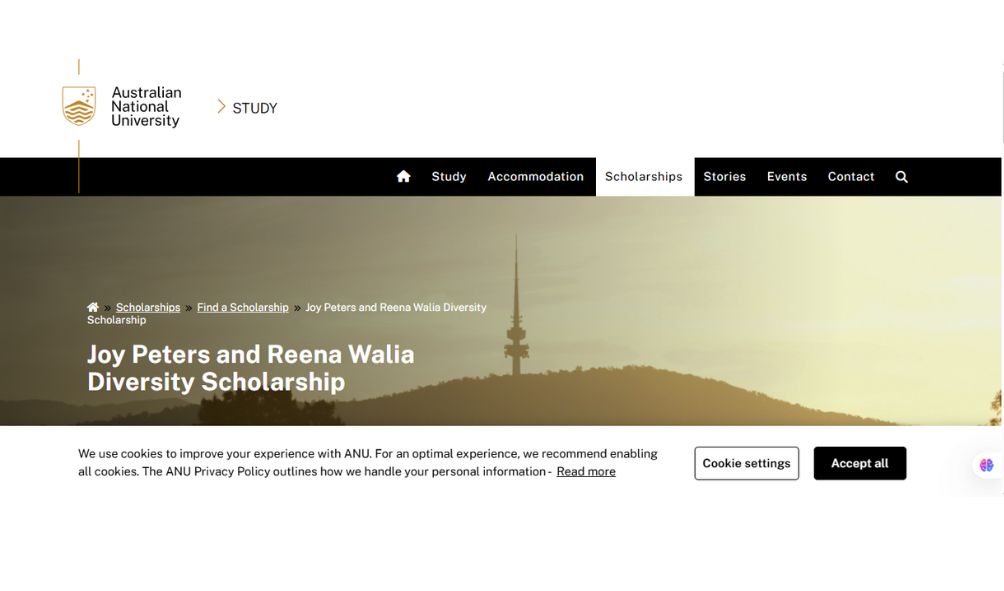Viewport: 1004px width, 591px height.
Task: Open Cookie settings
Action: [747, 463]
